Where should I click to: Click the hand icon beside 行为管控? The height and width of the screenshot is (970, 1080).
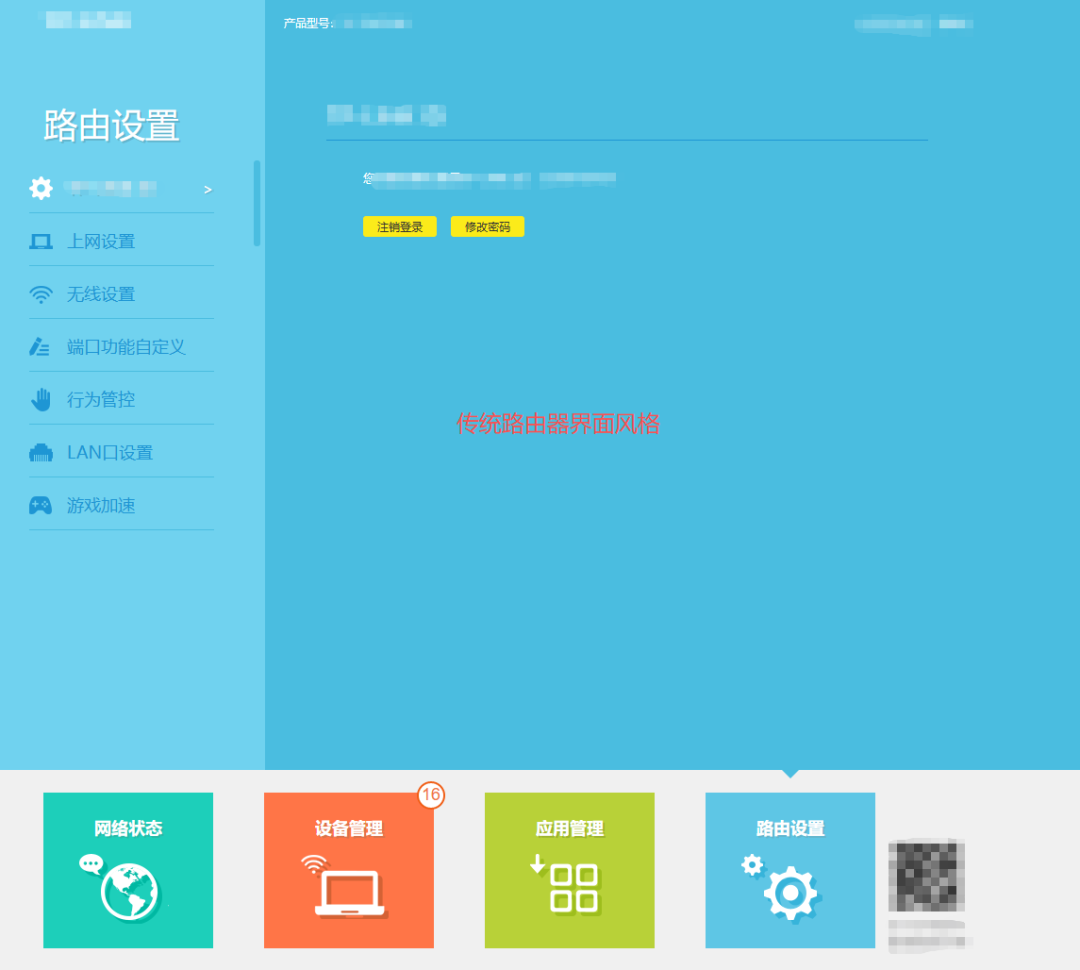tap(41, 400)
